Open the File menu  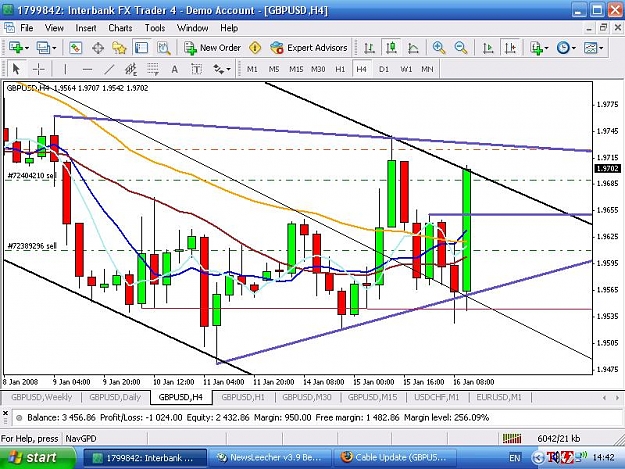[27, 28]
